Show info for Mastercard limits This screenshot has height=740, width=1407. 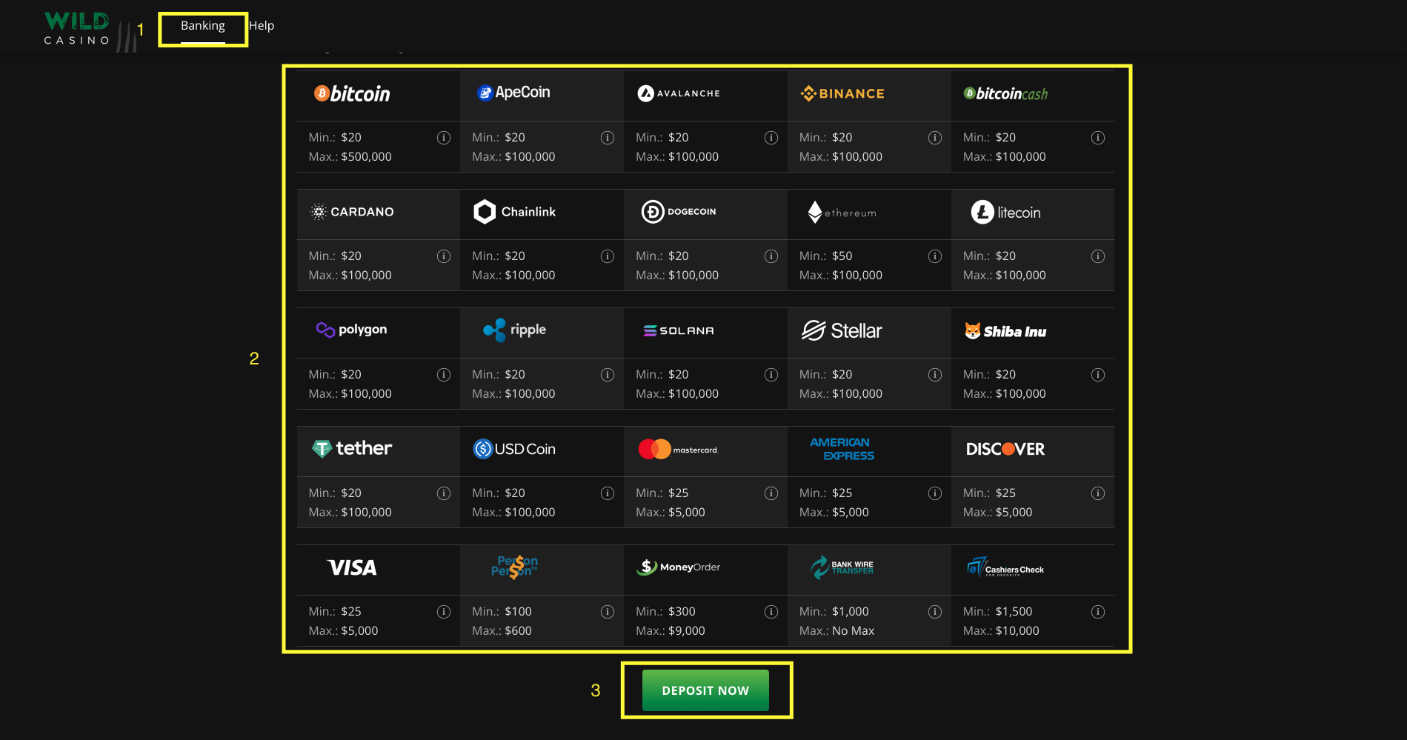pyautogui.click(x=771, y=493)
